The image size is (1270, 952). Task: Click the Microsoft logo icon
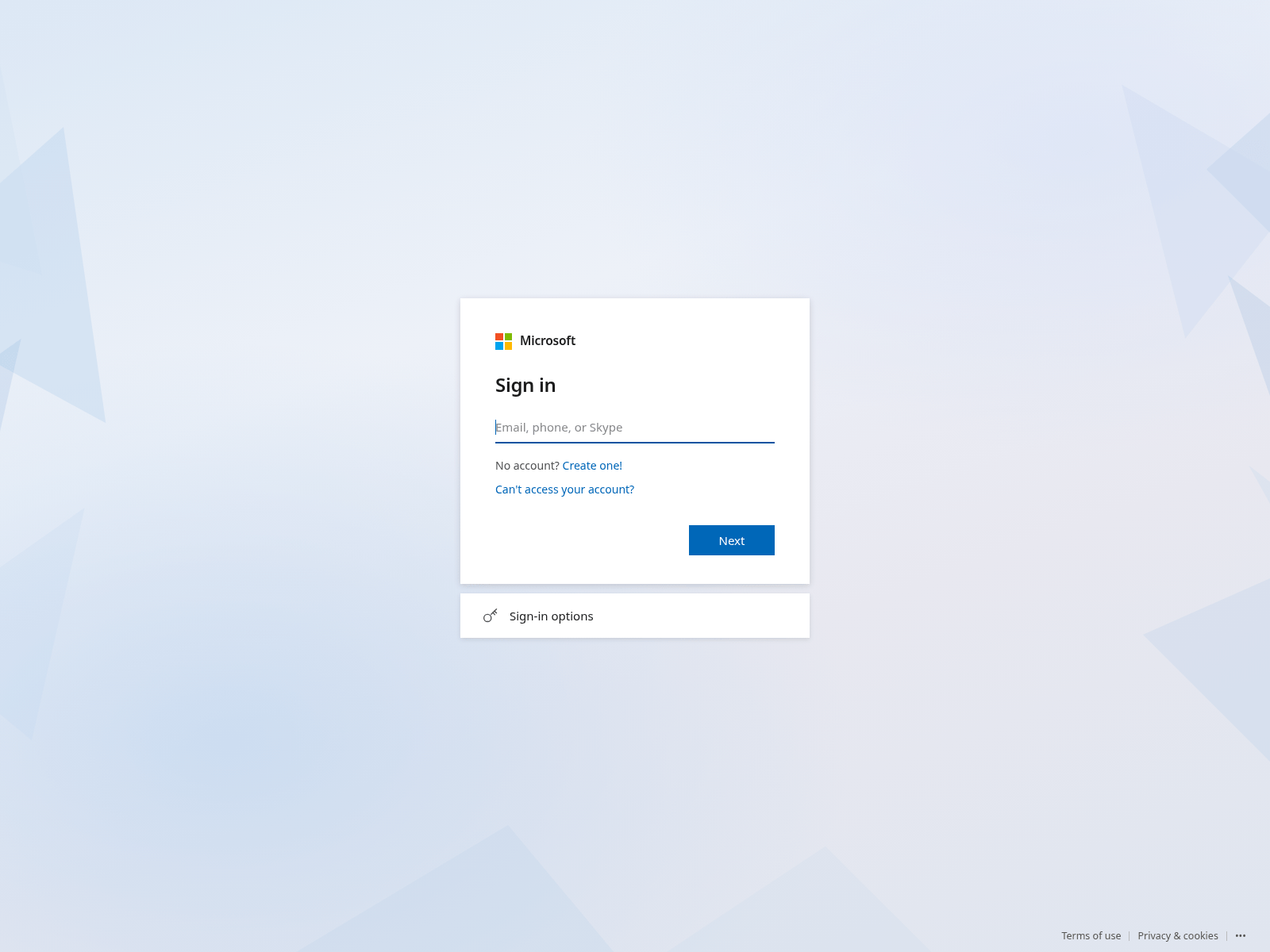(504, 341)
